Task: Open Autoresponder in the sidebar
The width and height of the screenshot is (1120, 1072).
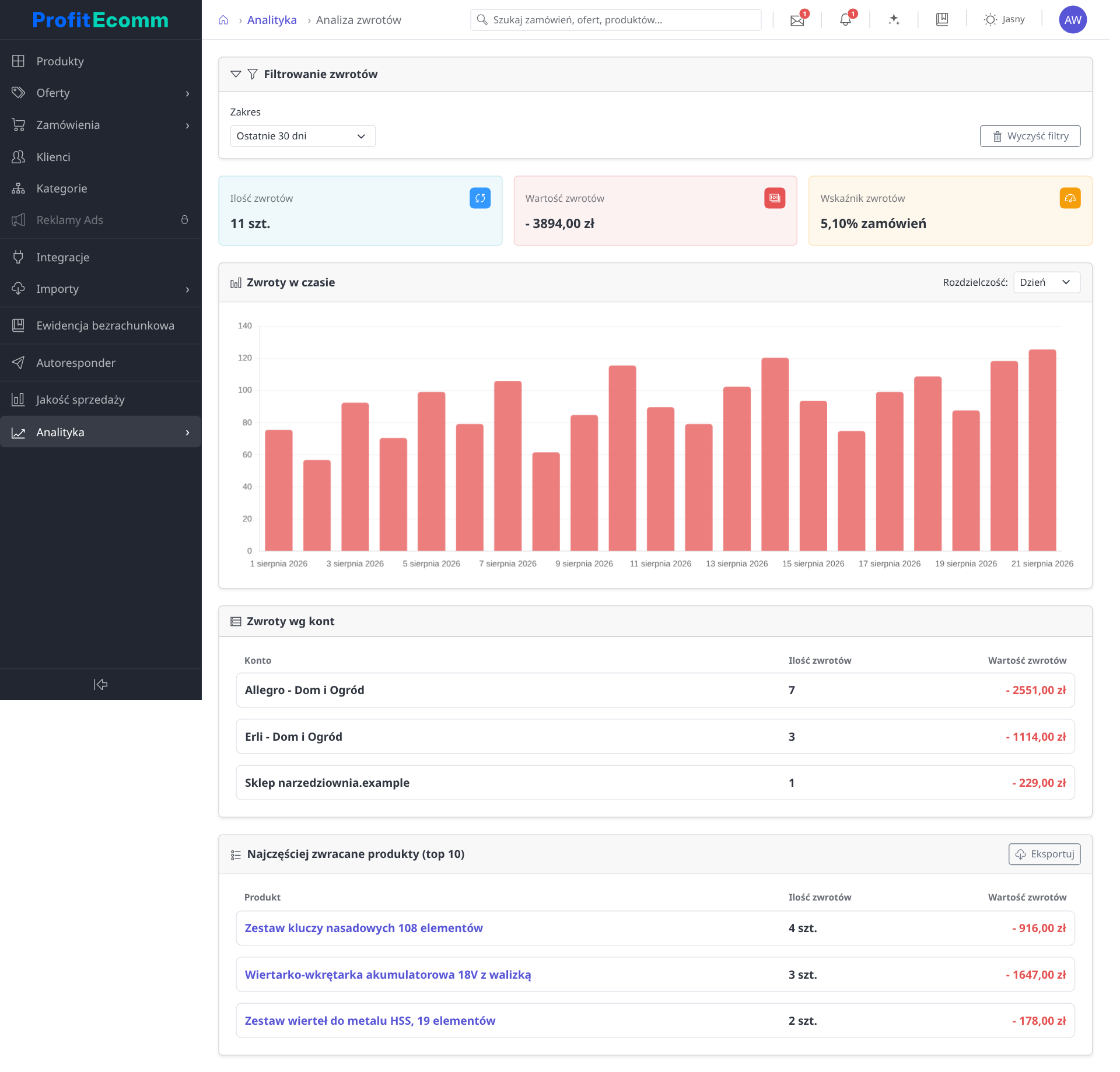Action: (x=100, y=363)
